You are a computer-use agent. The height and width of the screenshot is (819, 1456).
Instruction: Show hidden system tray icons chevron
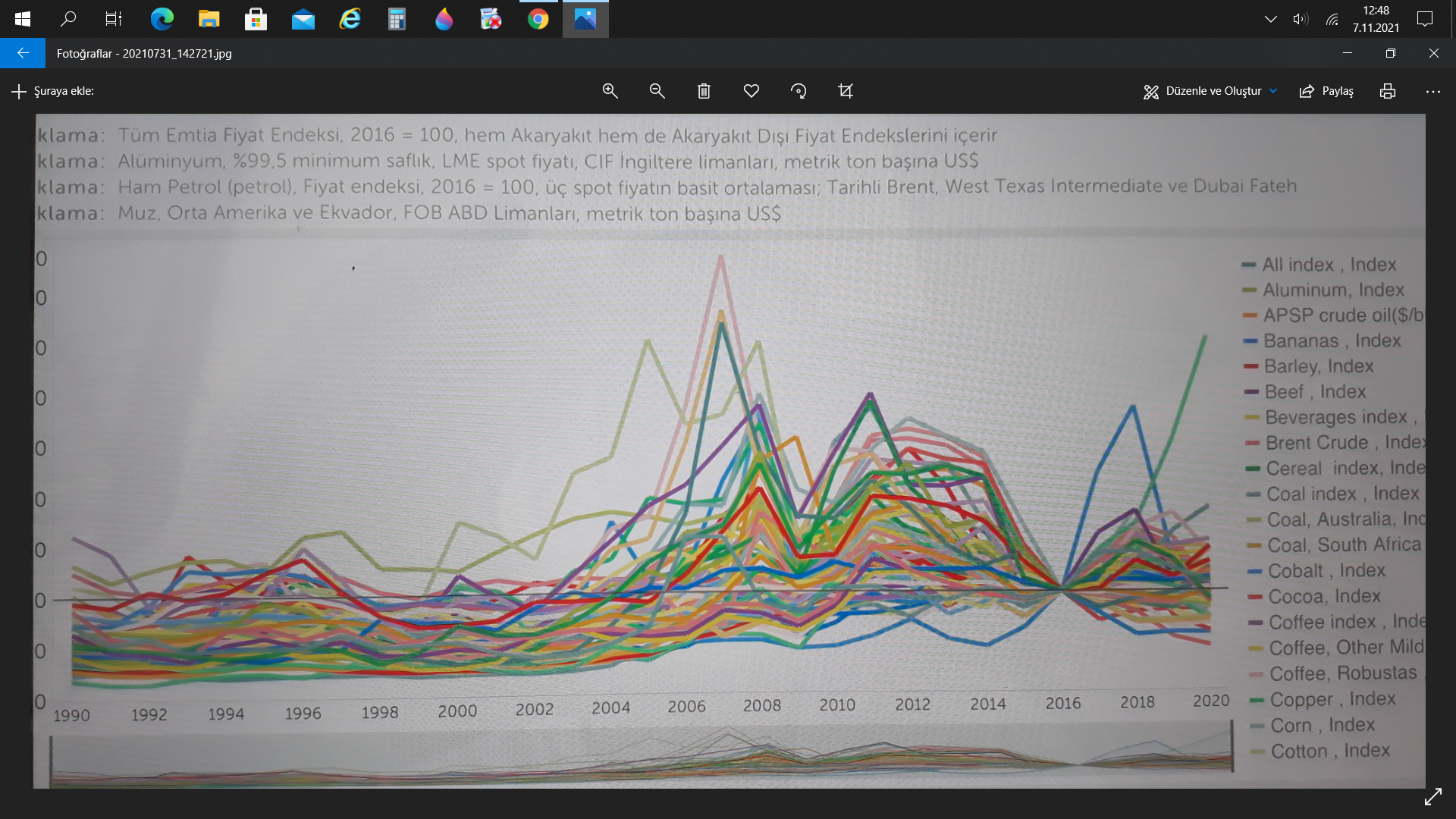pyautogui.click(x=1270, y=19)
